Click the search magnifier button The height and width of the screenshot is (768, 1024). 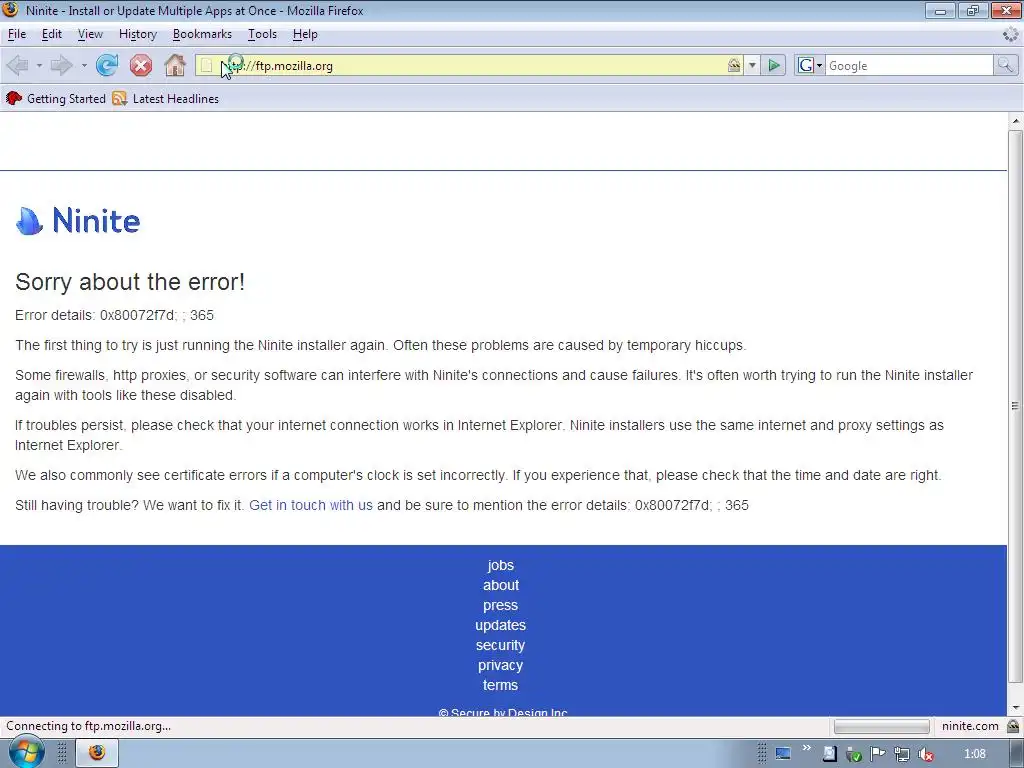[1005, 65]
